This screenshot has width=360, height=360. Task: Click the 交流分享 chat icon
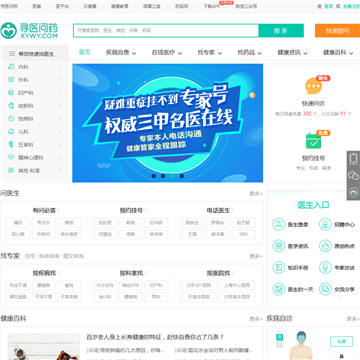point(325,289)
